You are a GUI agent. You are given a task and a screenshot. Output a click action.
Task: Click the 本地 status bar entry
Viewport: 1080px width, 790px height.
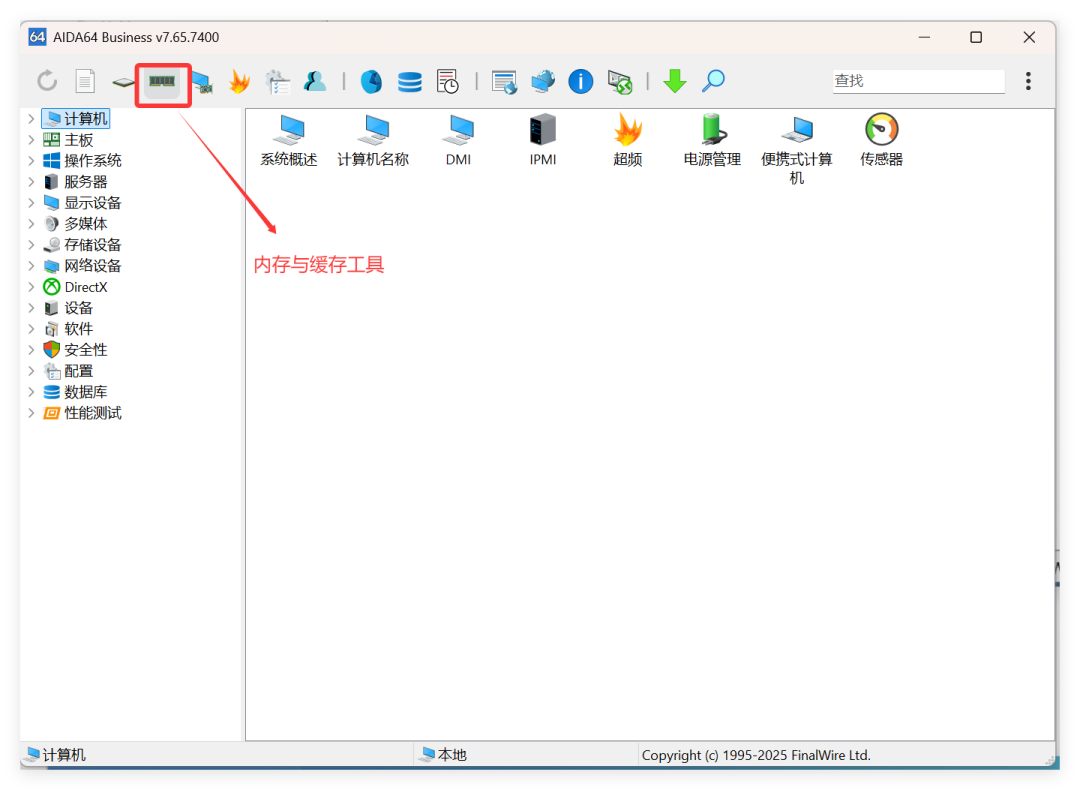coord(444,755)
